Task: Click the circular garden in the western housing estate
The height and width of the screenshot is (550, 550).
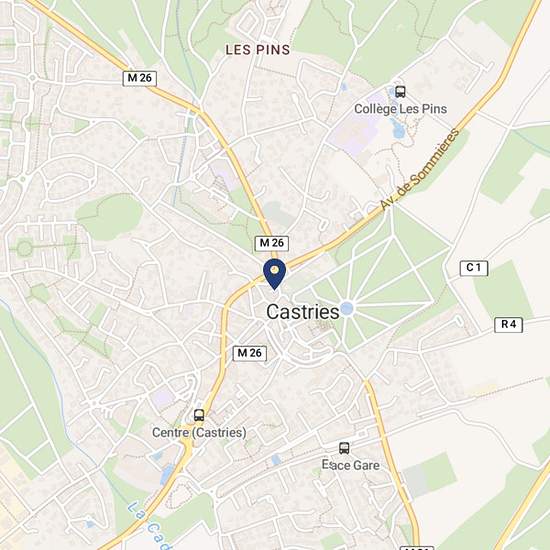Action: coord(25,249)
